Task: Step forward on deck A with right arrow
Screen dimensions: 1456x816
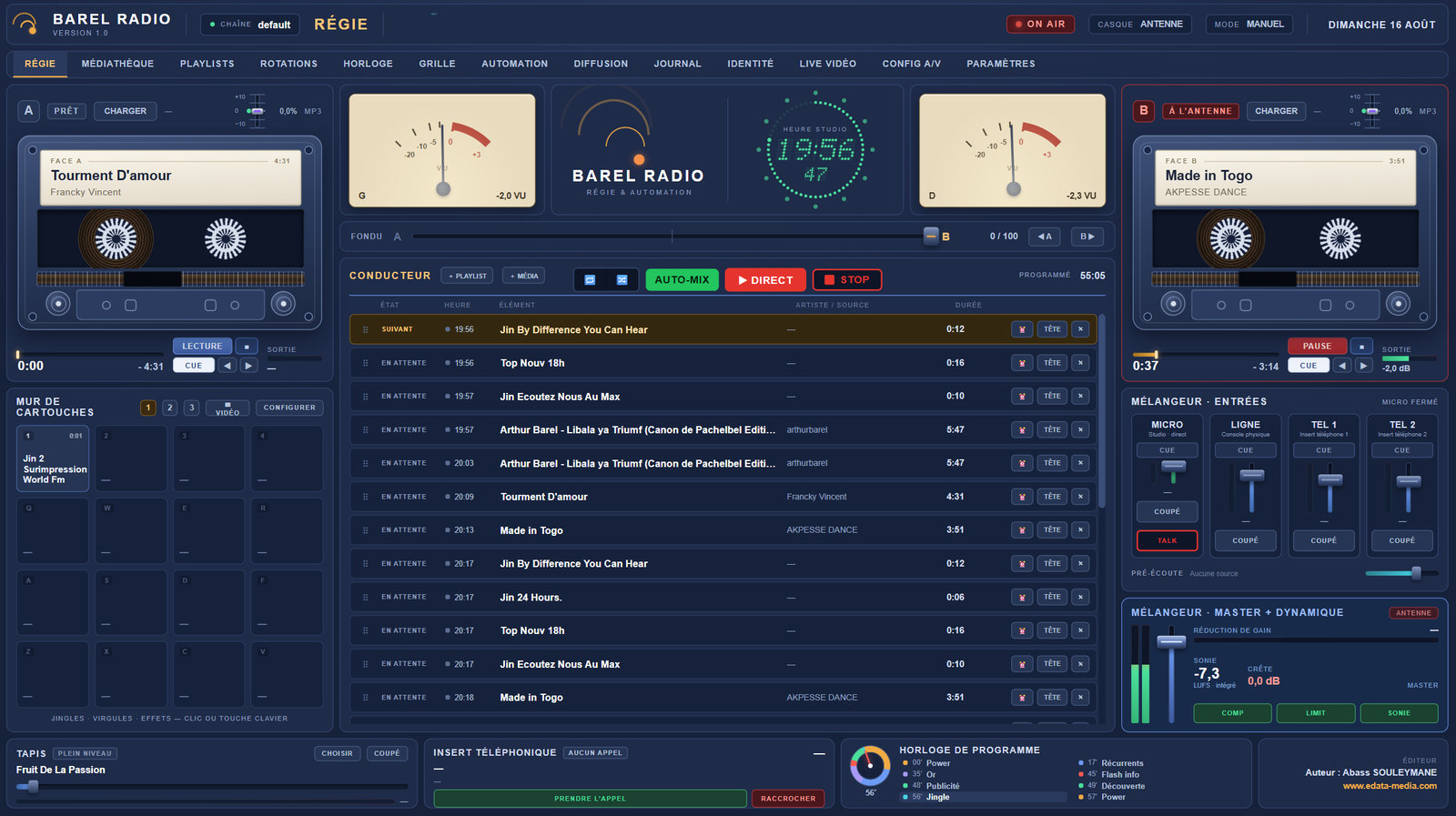Action: pos(248,366)
